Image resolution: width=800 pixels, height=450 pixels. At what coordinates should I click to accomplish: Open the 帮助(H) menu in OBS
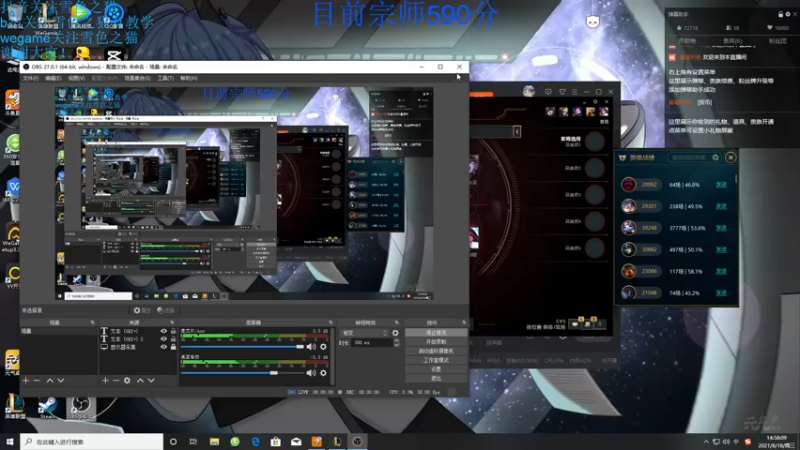pyautogui.click(x=189, y=79)
